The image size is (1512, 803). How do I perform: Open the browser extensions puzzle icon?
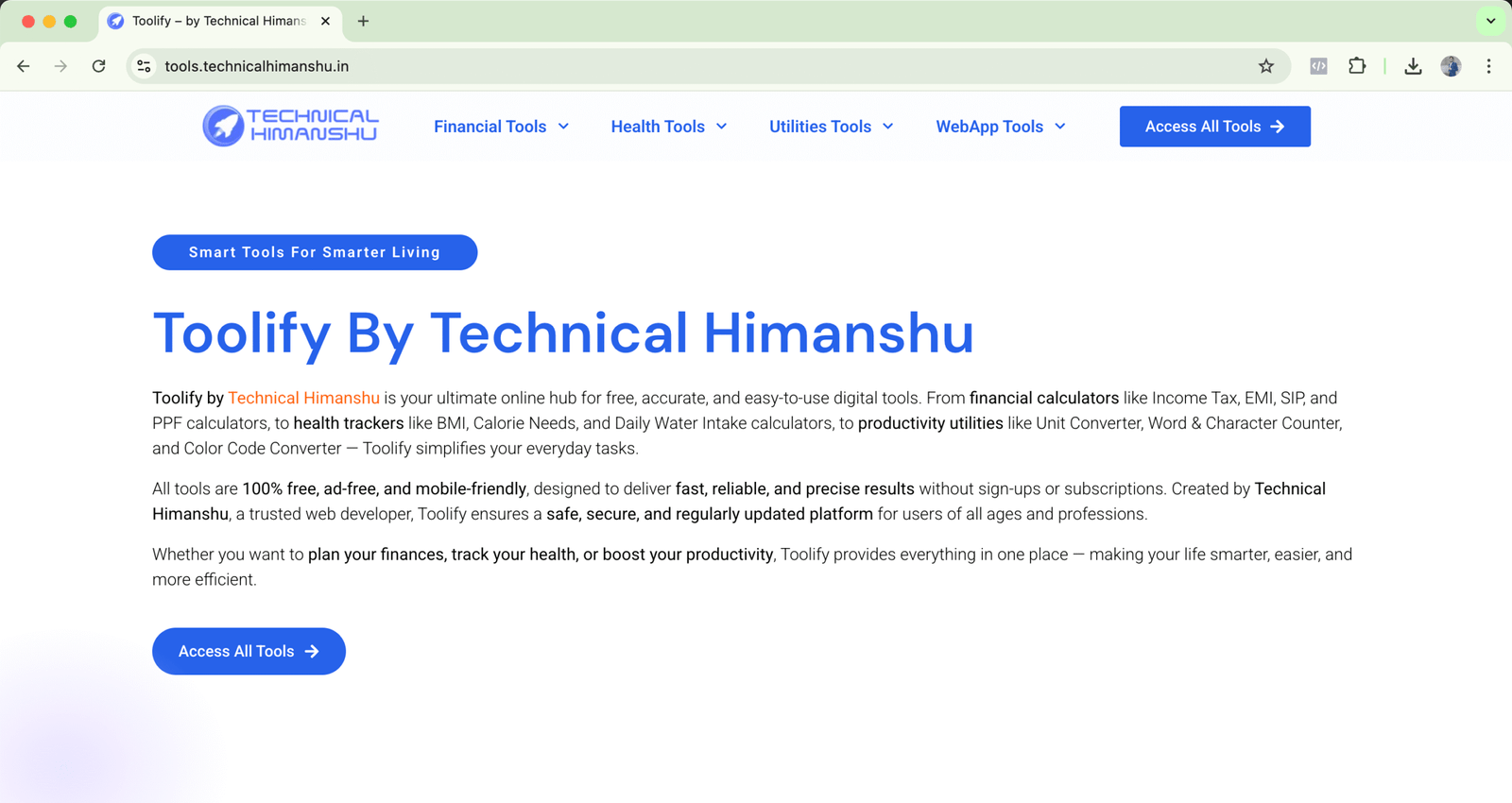click(1356, 66)
